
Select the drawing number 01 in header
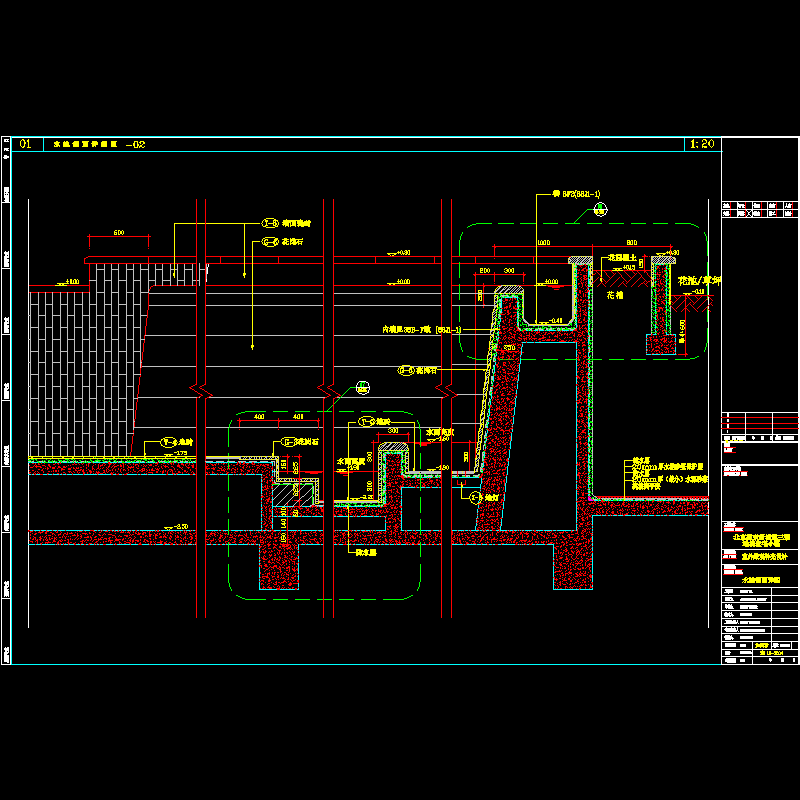pyautogui.click(x=24, y=144)
